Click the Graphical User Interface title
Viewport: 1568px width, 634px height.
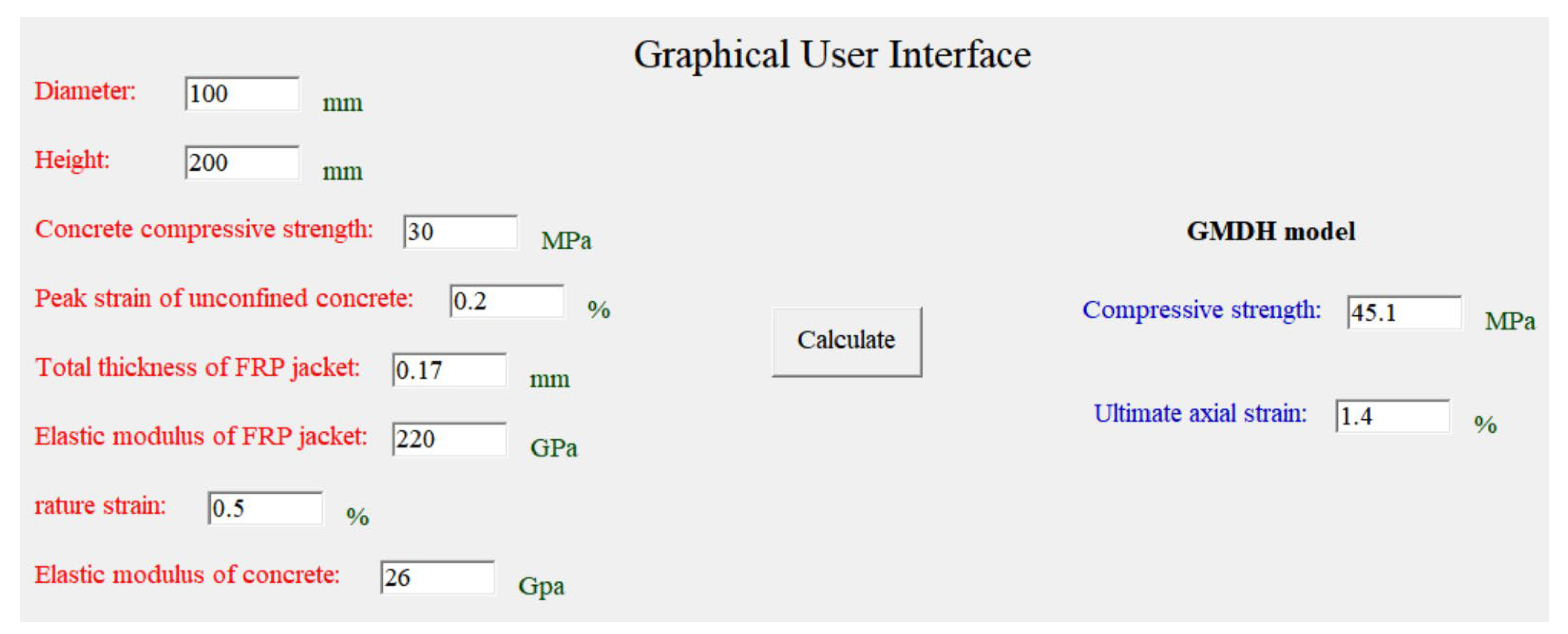click(832, 55)
